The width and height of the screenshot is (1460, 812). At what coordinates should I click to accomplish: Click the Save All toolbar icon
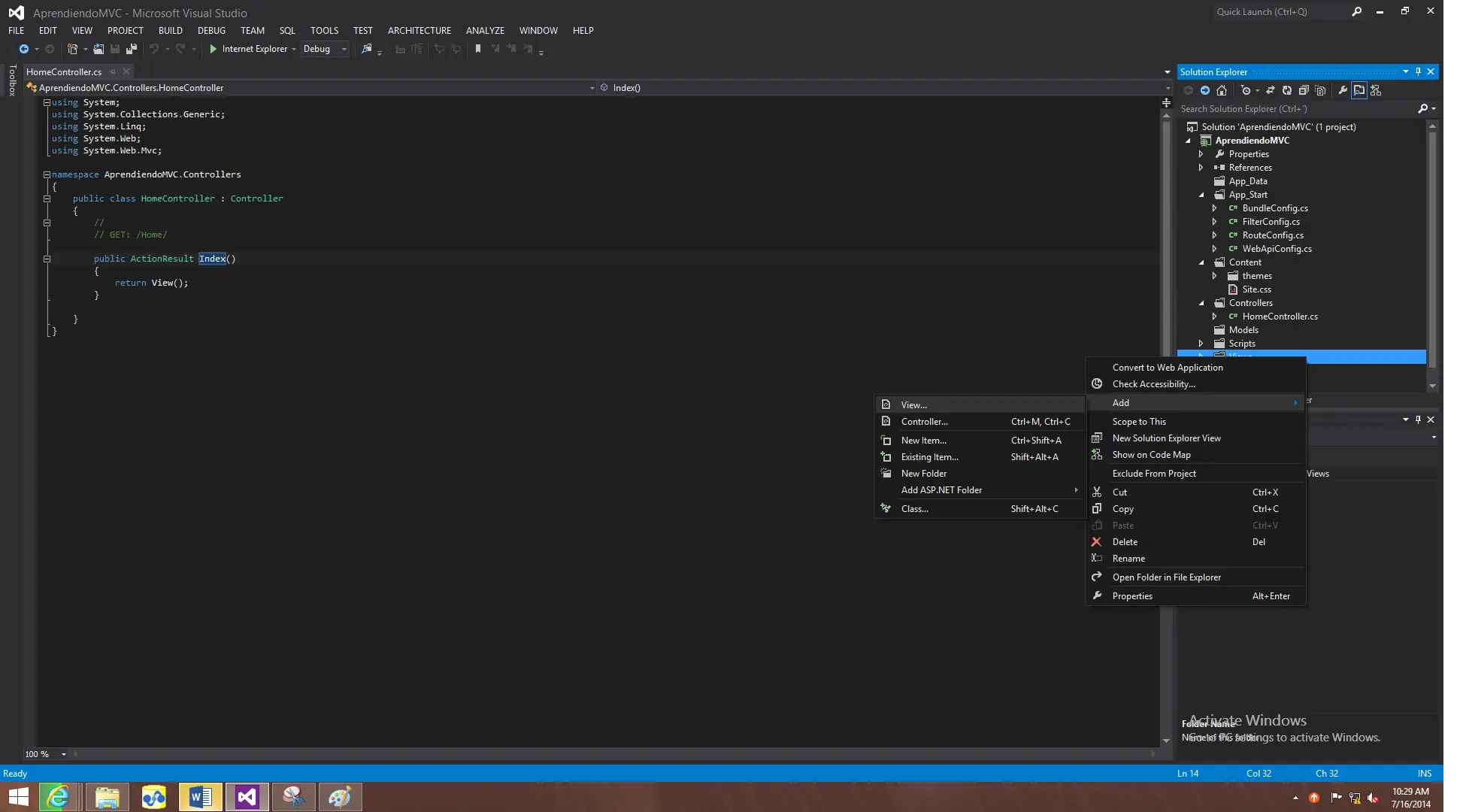tap(132, 49)
